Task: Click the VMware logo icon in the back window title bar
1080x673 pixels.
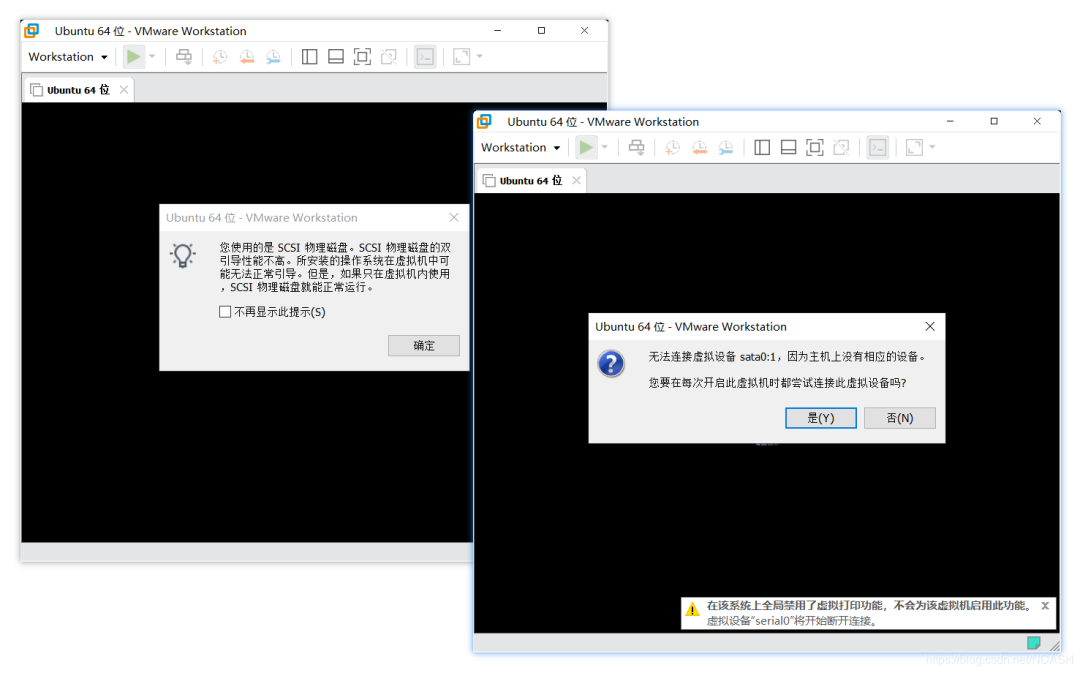Action: [x=32, y=30]
